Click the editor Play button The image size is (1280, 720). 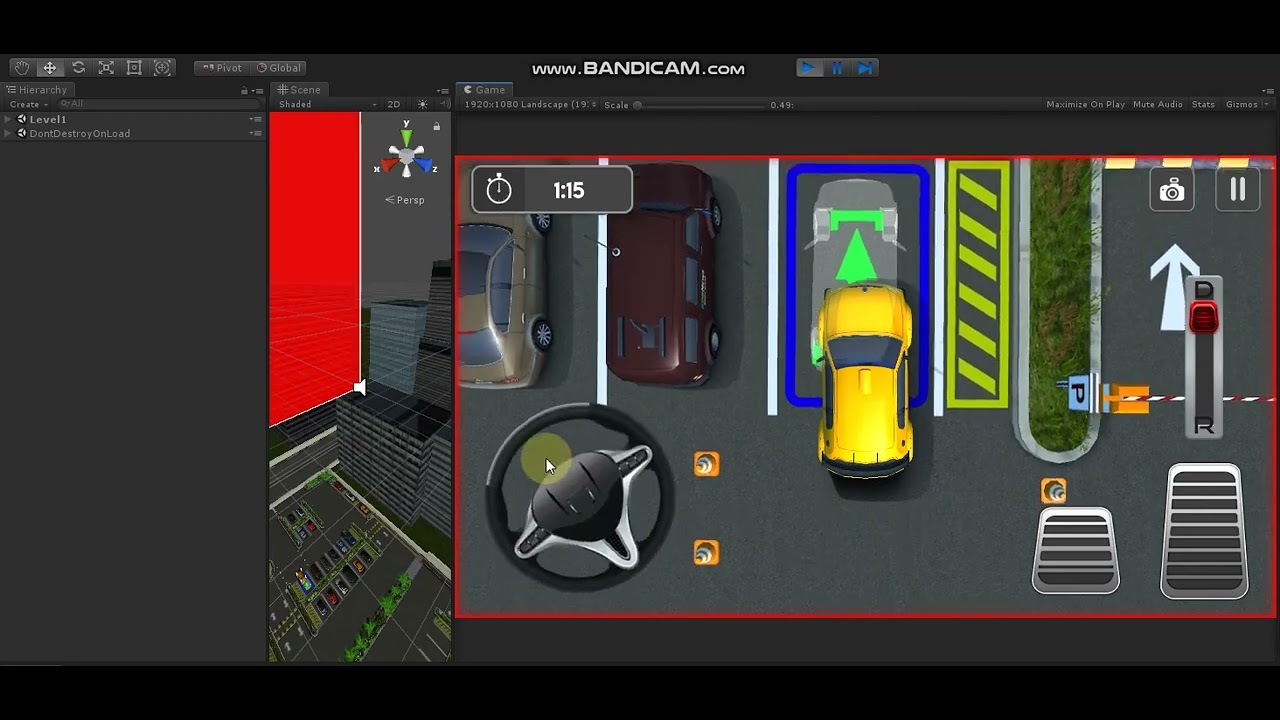point(808,68)
